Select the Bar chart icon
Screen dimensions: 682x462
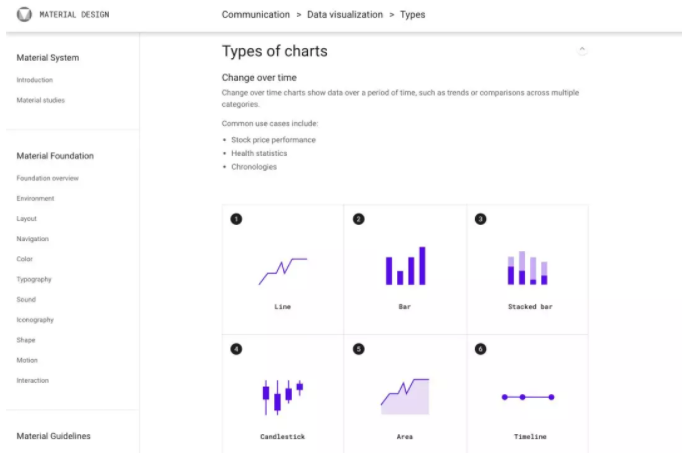tap(405, 266)
